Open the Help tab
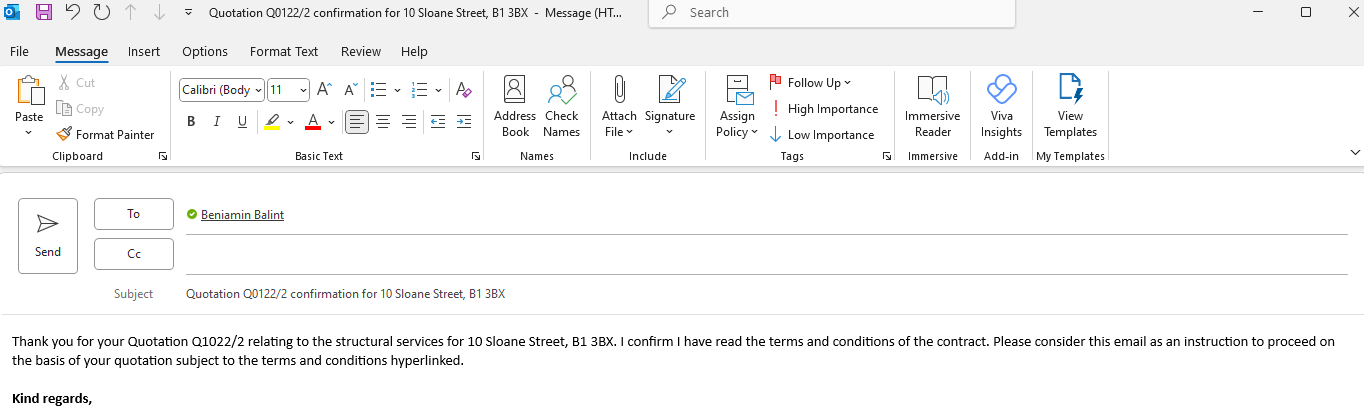Viewport: 1364px width, 416px height. [x=414, y=51]
